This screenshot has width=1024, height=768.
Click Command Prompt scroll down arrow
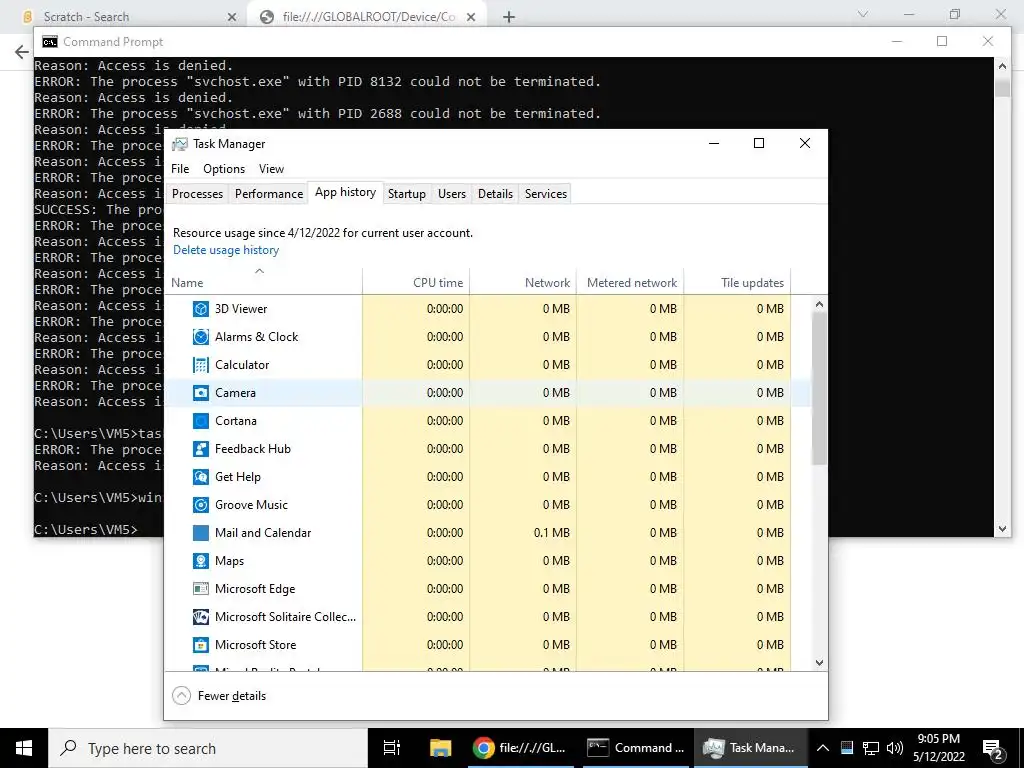tap(1002, 529)
